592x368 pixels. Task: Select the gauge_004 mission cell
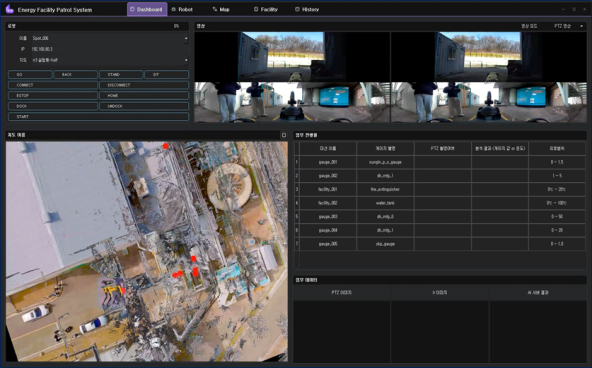[x=328, y=230]
